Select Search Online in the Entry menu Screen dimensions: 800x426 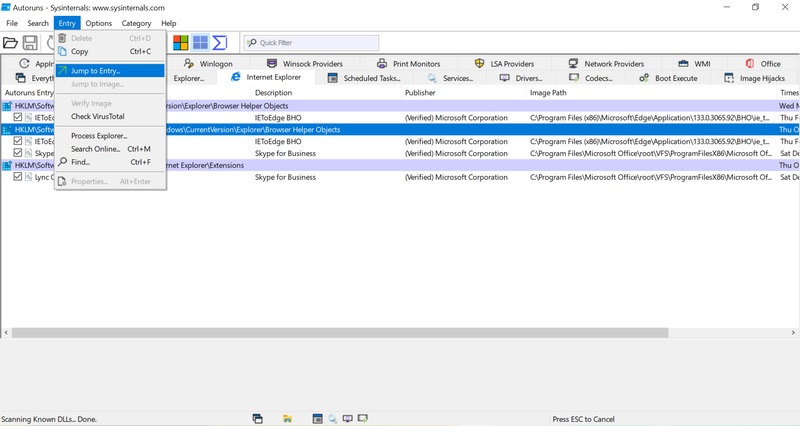point(95,149)
